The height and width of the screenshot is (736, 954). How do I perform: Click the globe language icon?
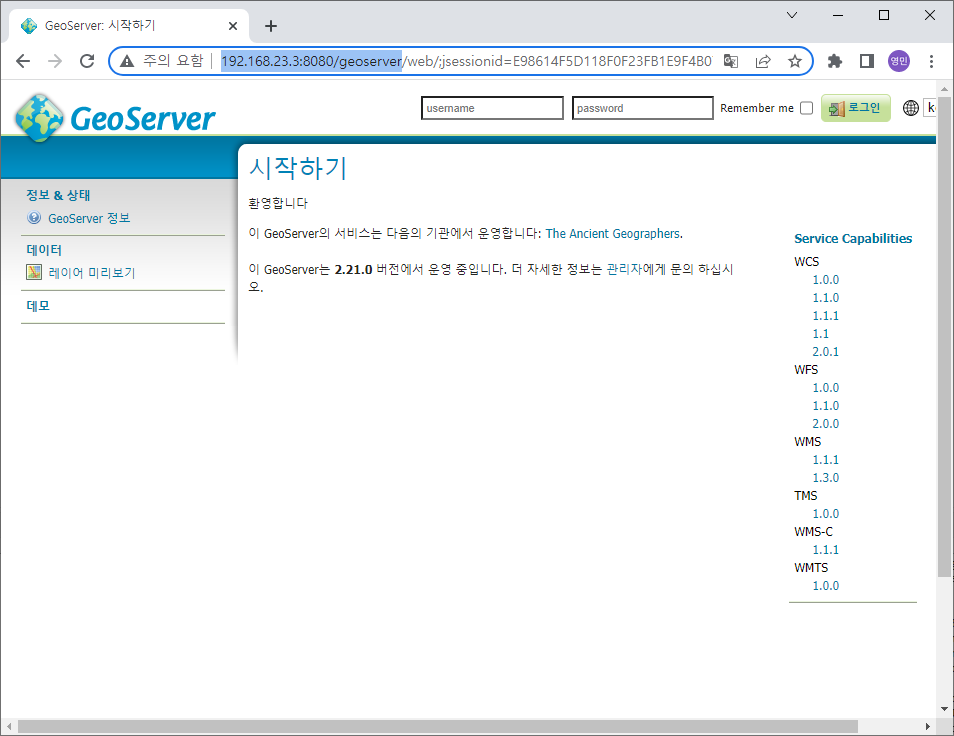[910, 108]
